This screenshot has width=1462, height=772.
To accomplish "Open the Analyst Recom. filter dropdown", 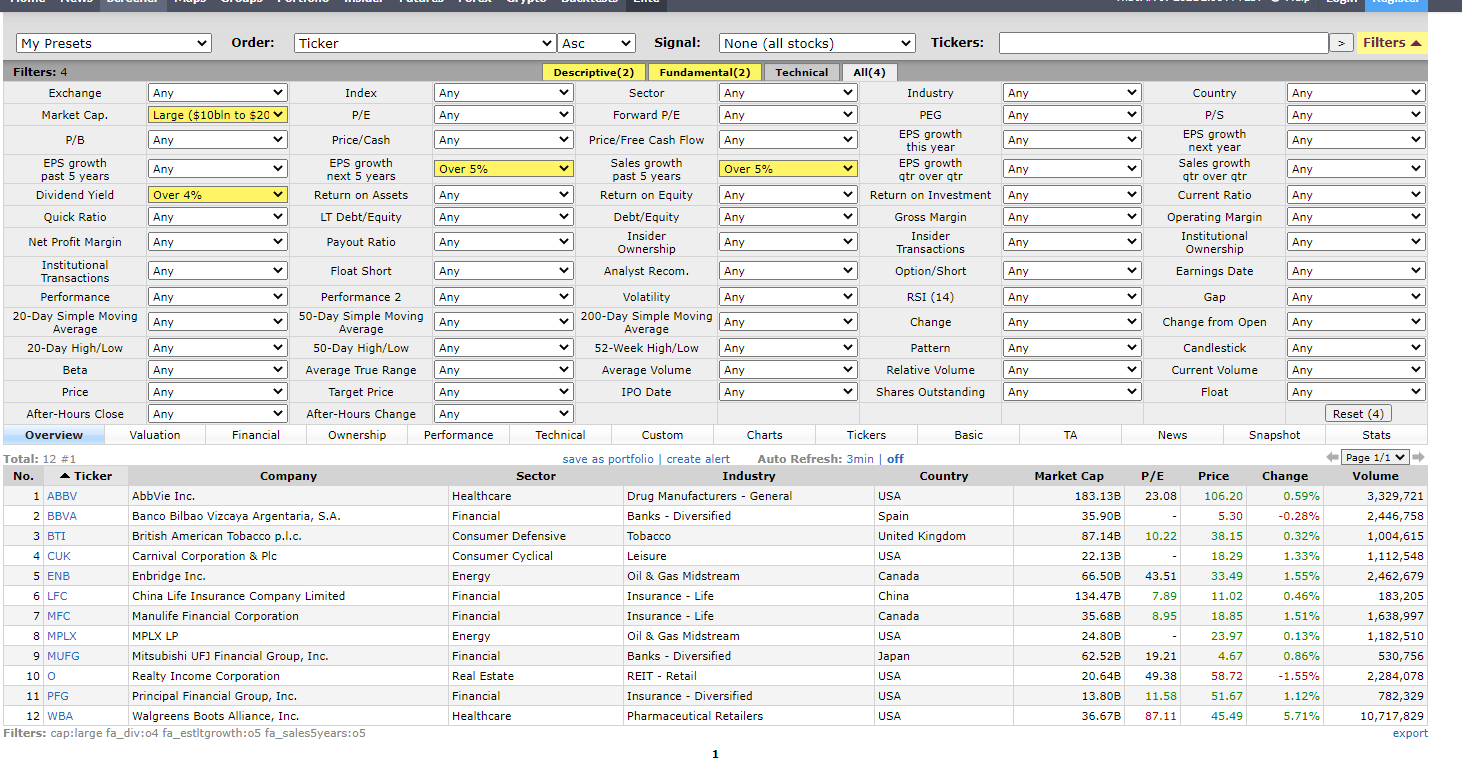I will coord(788,271).
